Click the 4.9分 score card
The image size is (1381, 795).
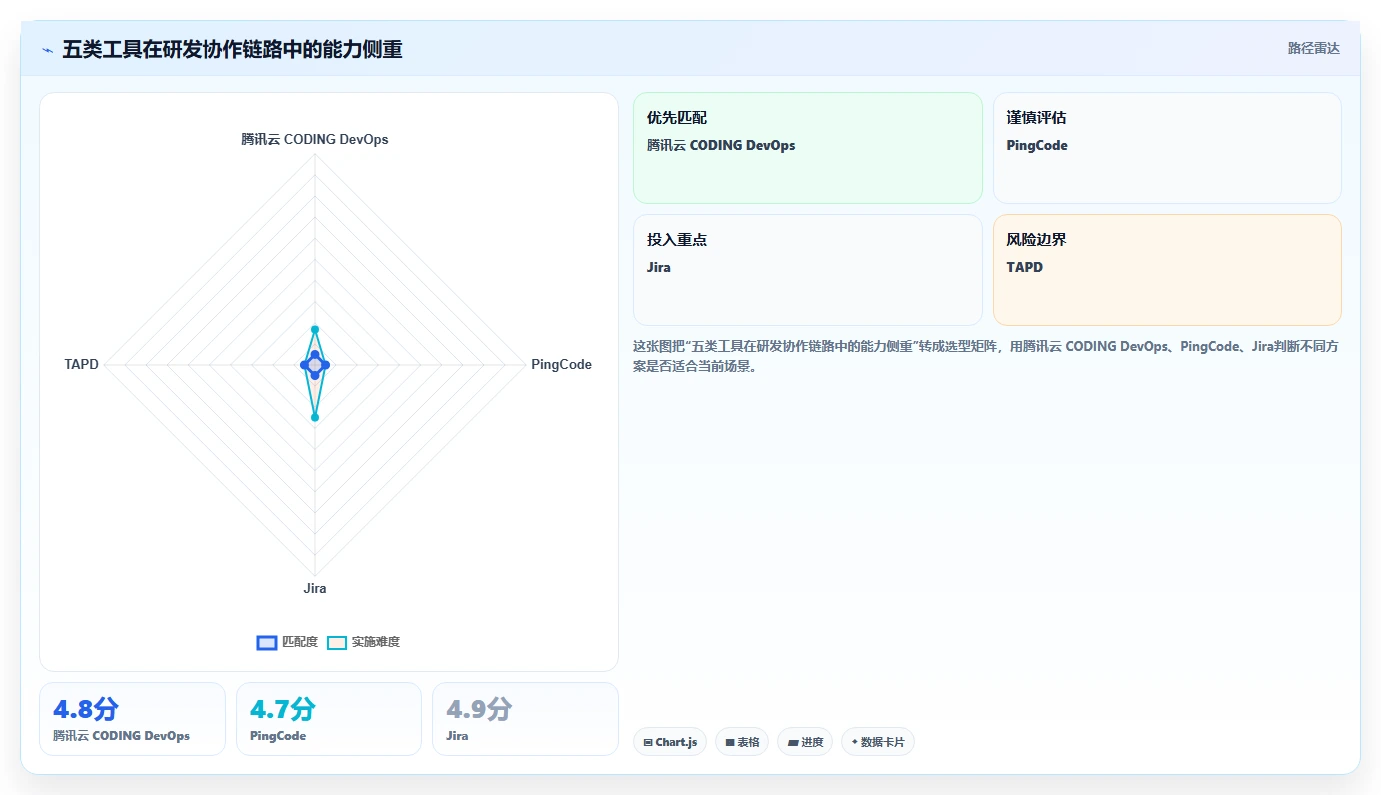click(525, 719)
